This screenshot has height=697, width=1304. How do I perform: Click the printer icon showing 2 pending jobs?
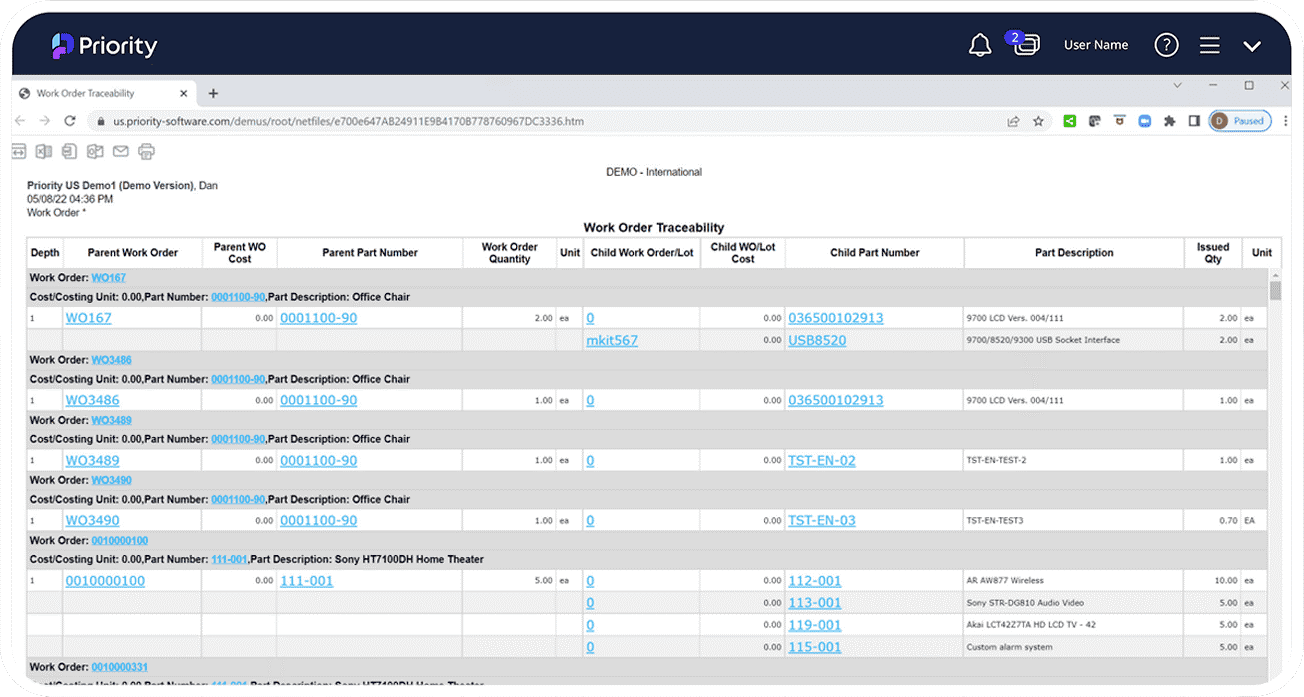coord(1026,46)
